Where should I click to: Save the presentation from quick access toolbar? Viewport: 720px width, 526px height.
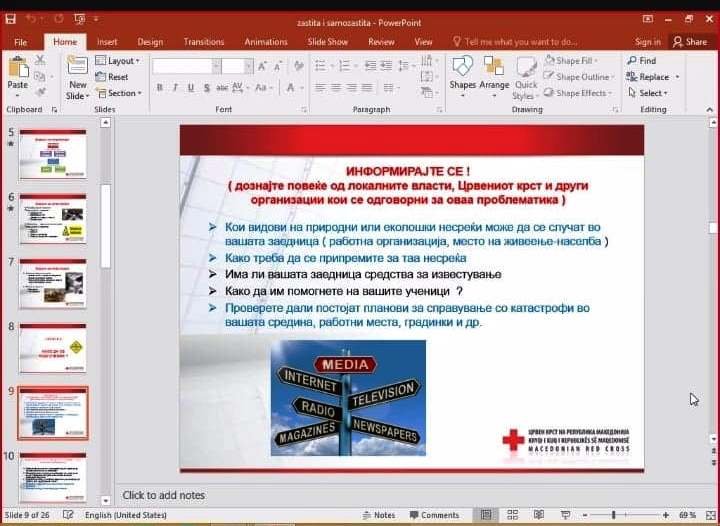pyautogui.click(x=10, y=17)
